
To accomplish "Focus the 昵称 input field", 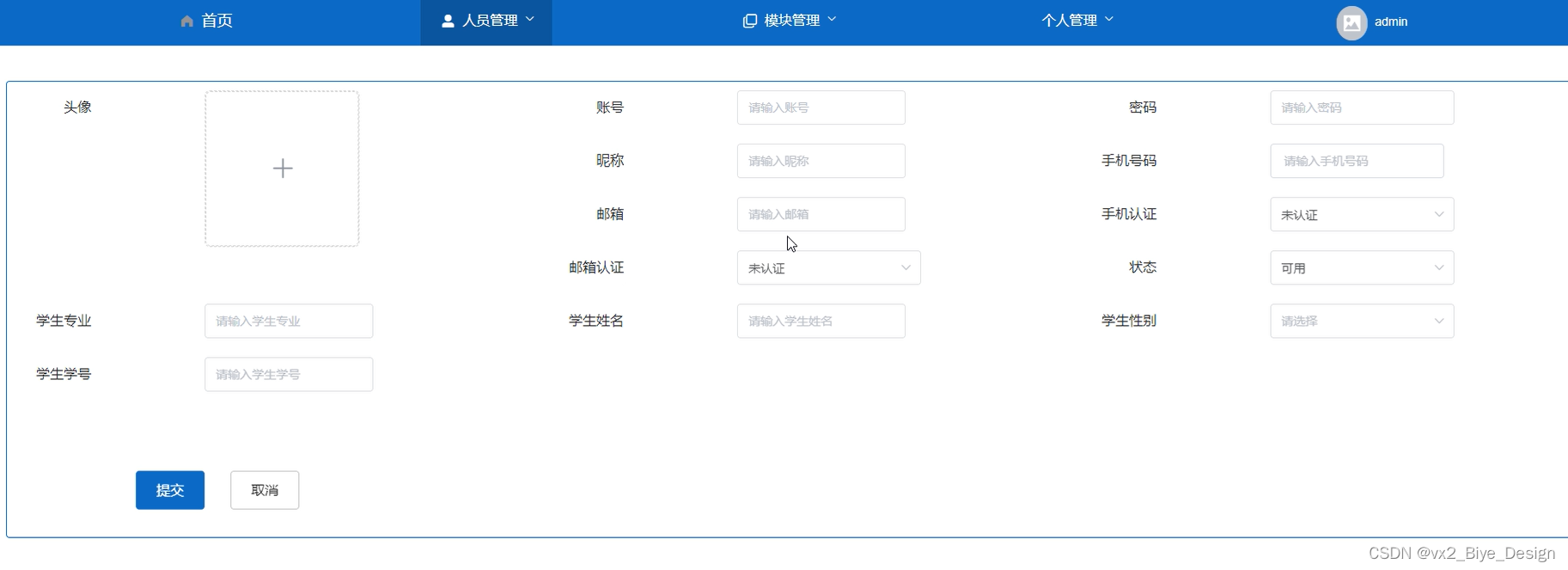I will (x=821, y=161).
